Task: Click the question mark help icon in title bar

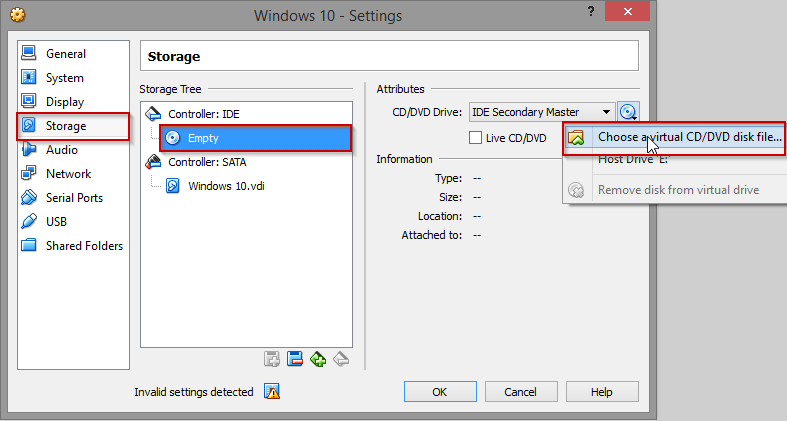Action: pos(591,12)
